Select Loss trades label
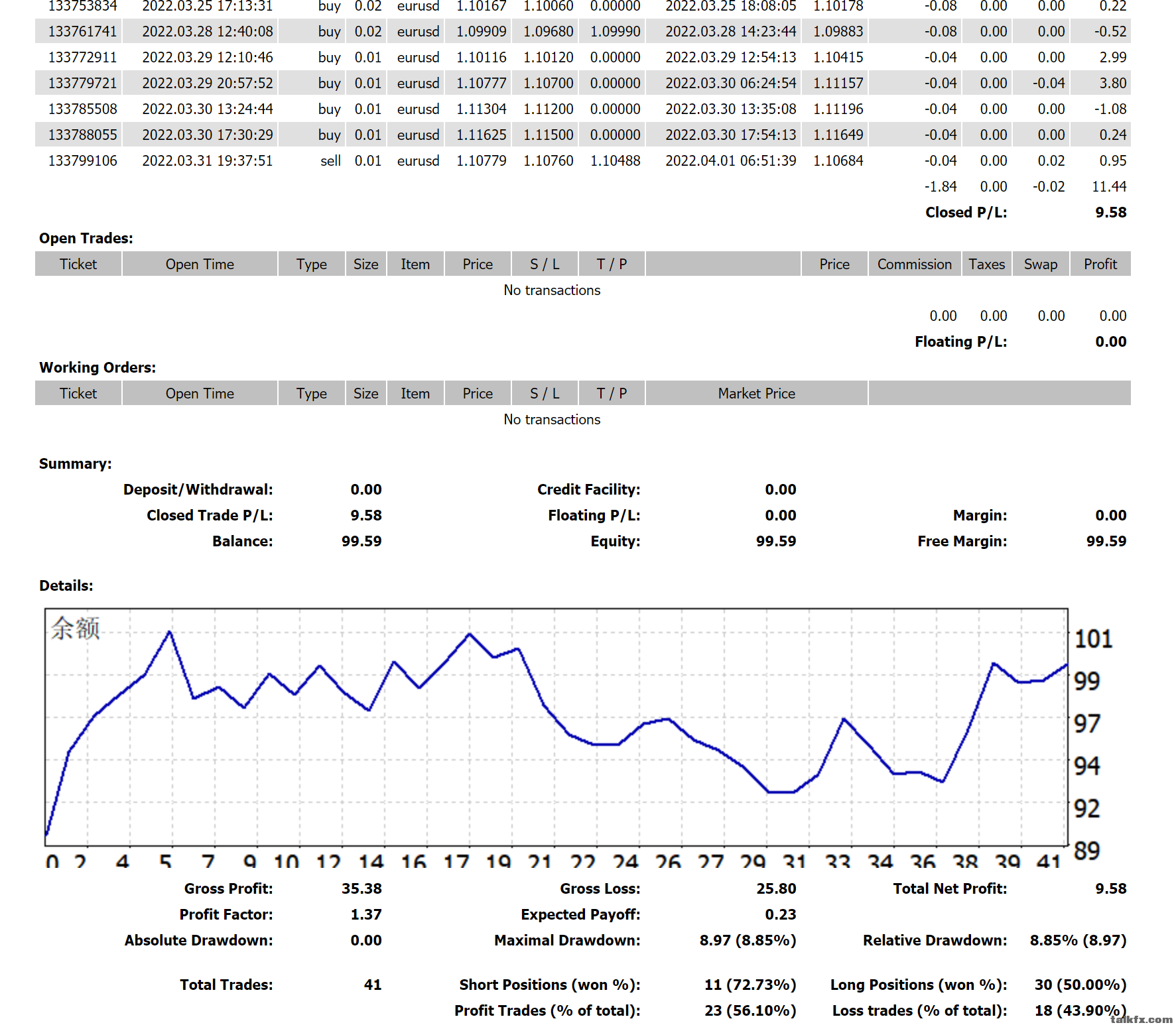The width and height of the screenshot is (1176, 1027). coord(919,1010)
